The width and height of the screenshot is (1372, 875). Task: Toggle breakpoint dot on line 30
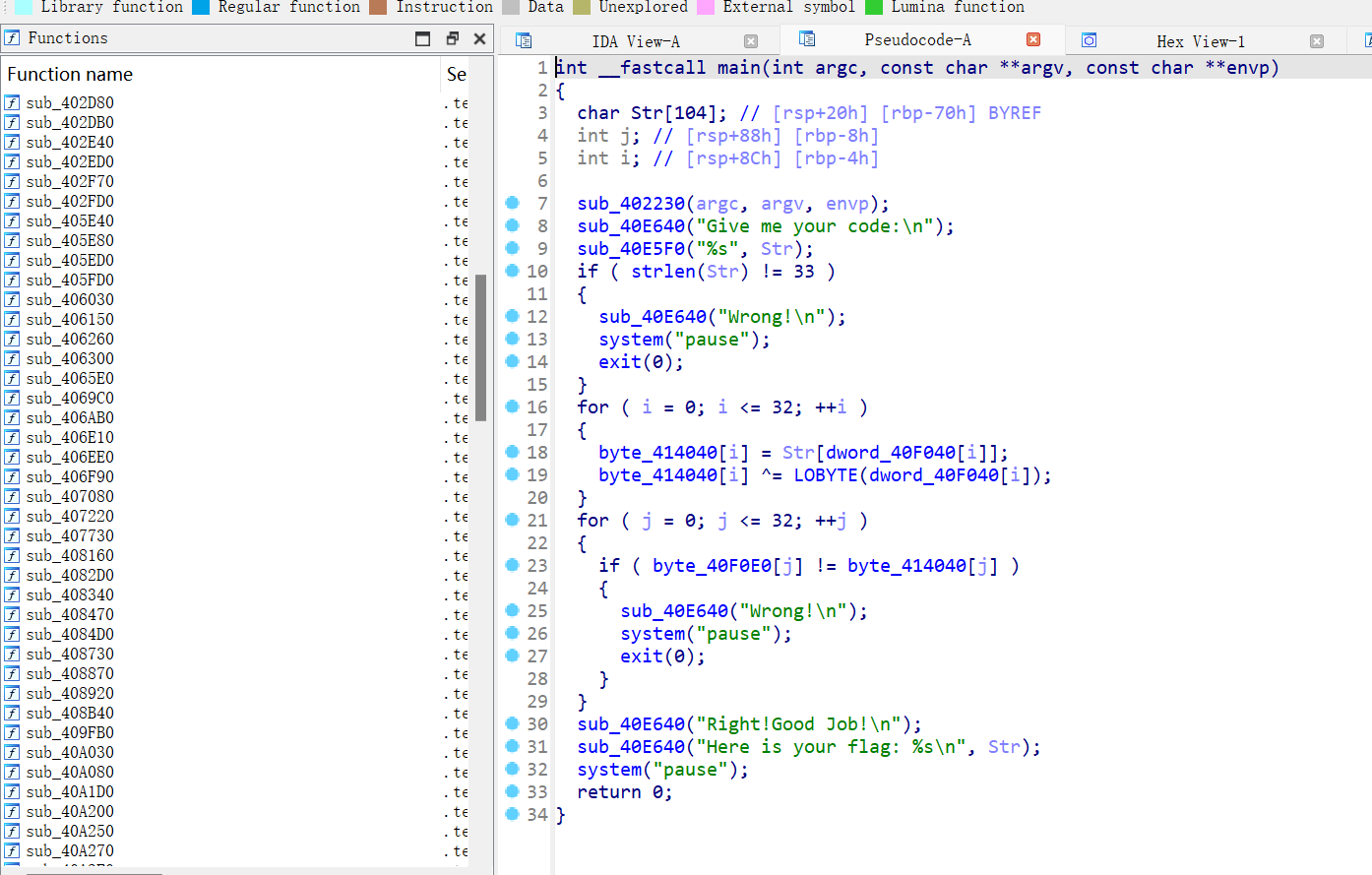coord(512,723)
